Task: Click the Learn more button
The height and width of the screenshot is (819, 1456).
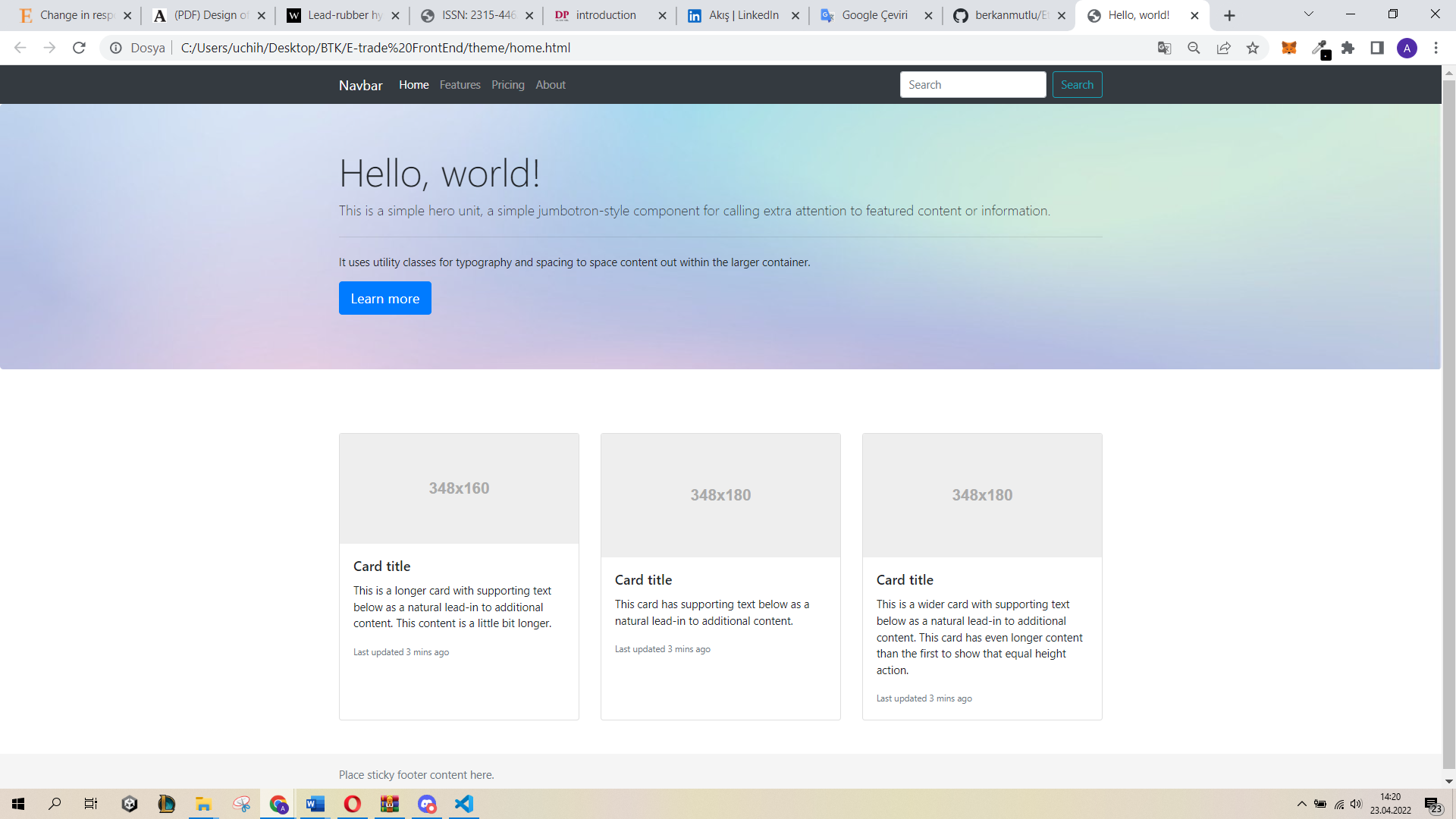Action: pyautogui.click(x=384, y=298)
